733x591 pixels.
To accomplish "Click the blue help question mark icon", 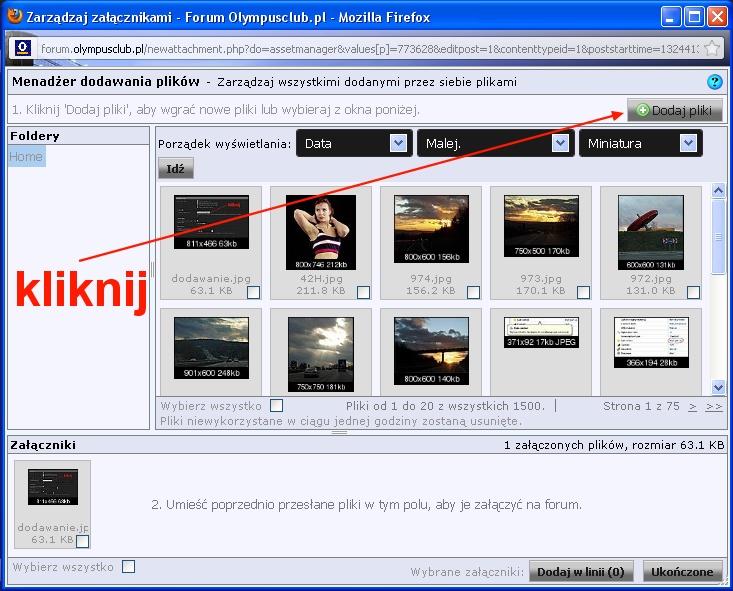I will coord(714,82).
